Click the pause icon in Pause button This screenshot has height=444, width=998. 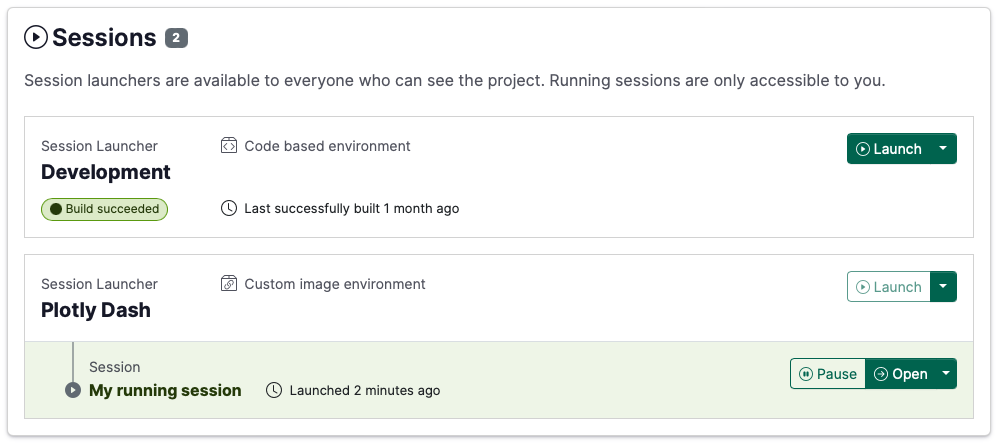click(804, 374)
